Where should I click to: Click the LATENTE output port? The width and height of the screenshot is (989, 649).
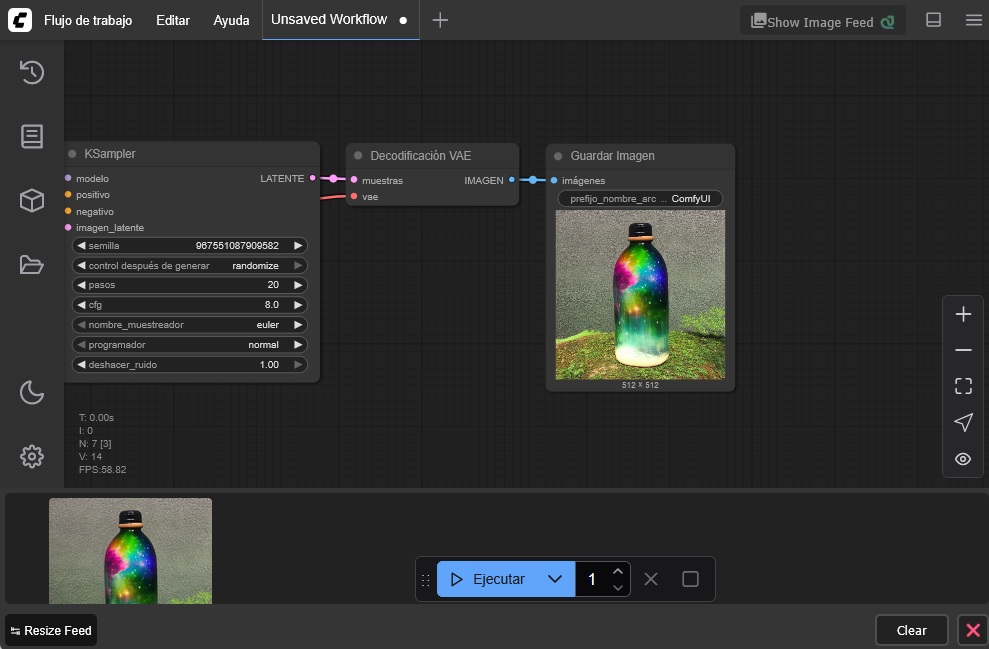tap(312, 178)
